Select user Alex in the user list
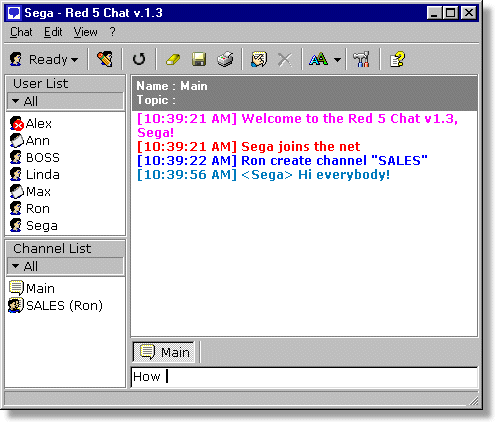 pyautogui.click(x=31, y=124)
